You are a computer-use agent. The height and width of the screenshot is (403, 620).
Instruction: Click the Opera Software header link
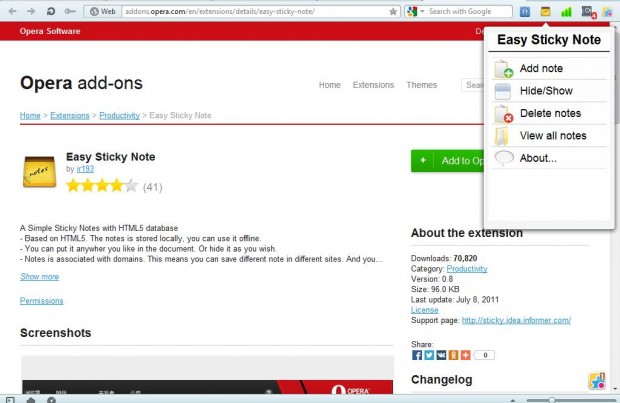pyautogui.click(x=50, y=31)
